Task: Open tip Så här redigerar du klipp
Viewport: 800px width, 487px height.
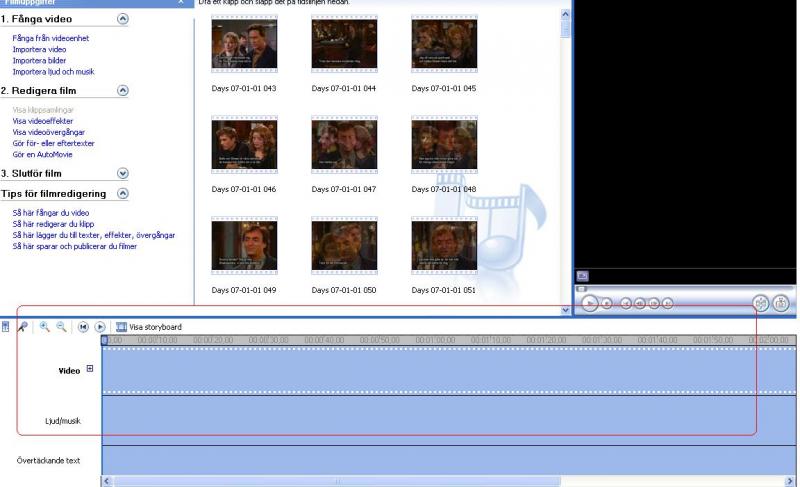Action: [53, 224]
